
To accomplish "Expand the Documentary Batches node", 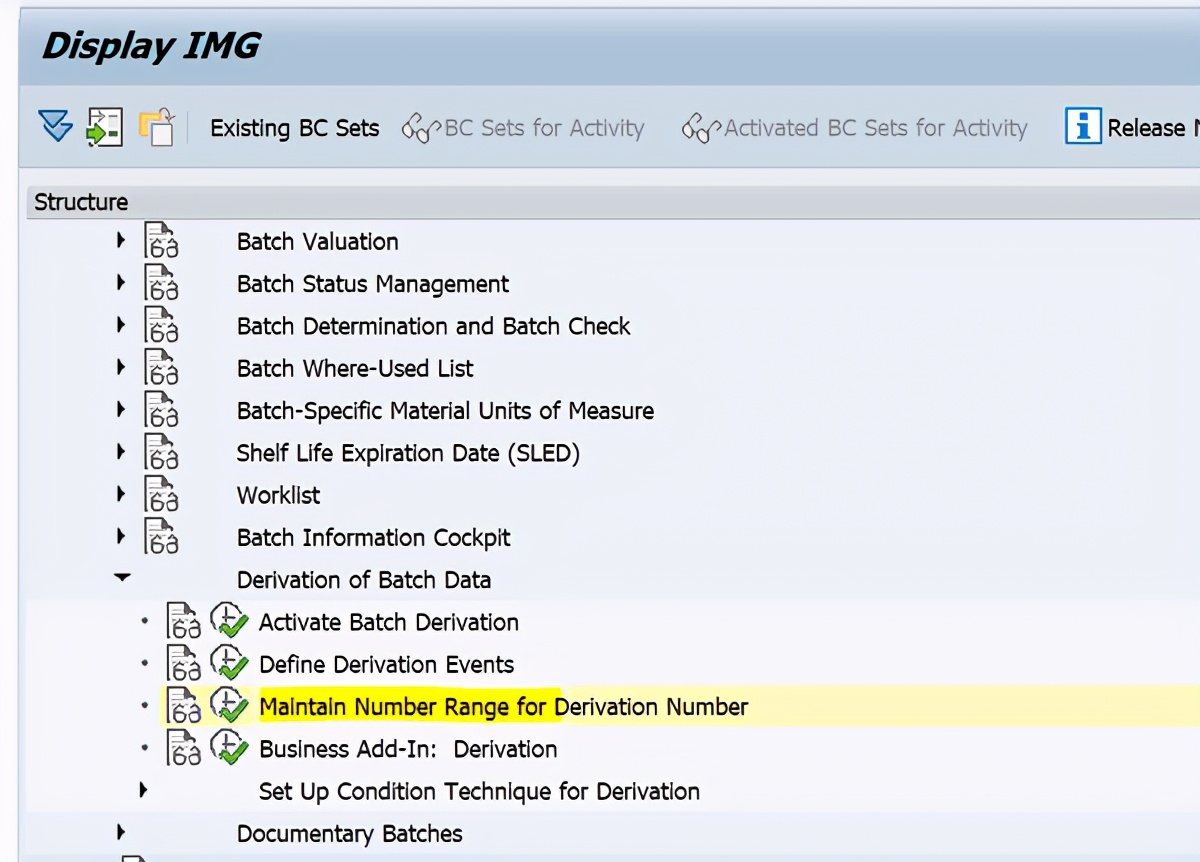I will tap(120, 832).
